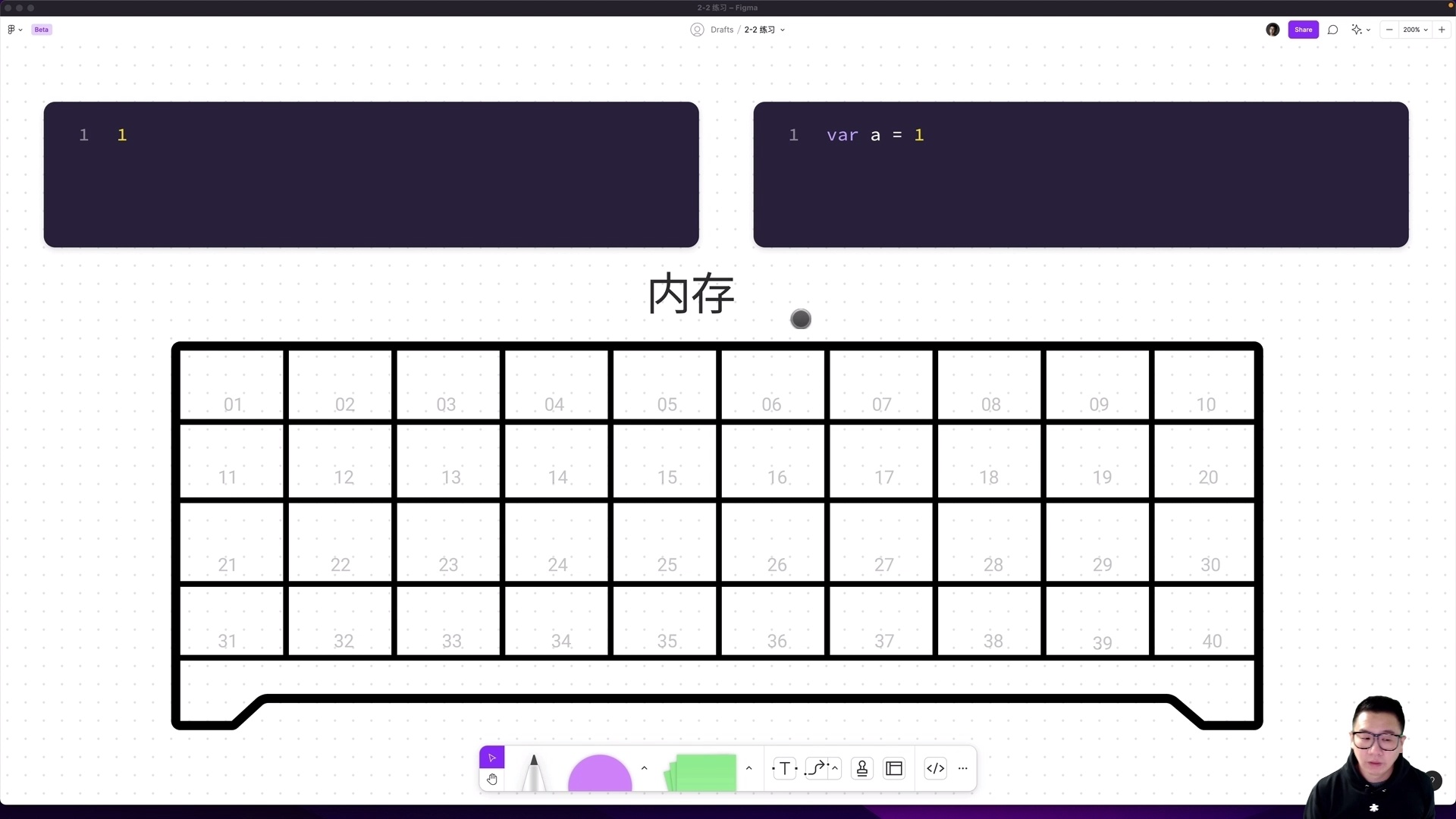The height and width of the screenshot is (819, 1456).
Task: Click memory cell 22
Action: click(340, 543)
